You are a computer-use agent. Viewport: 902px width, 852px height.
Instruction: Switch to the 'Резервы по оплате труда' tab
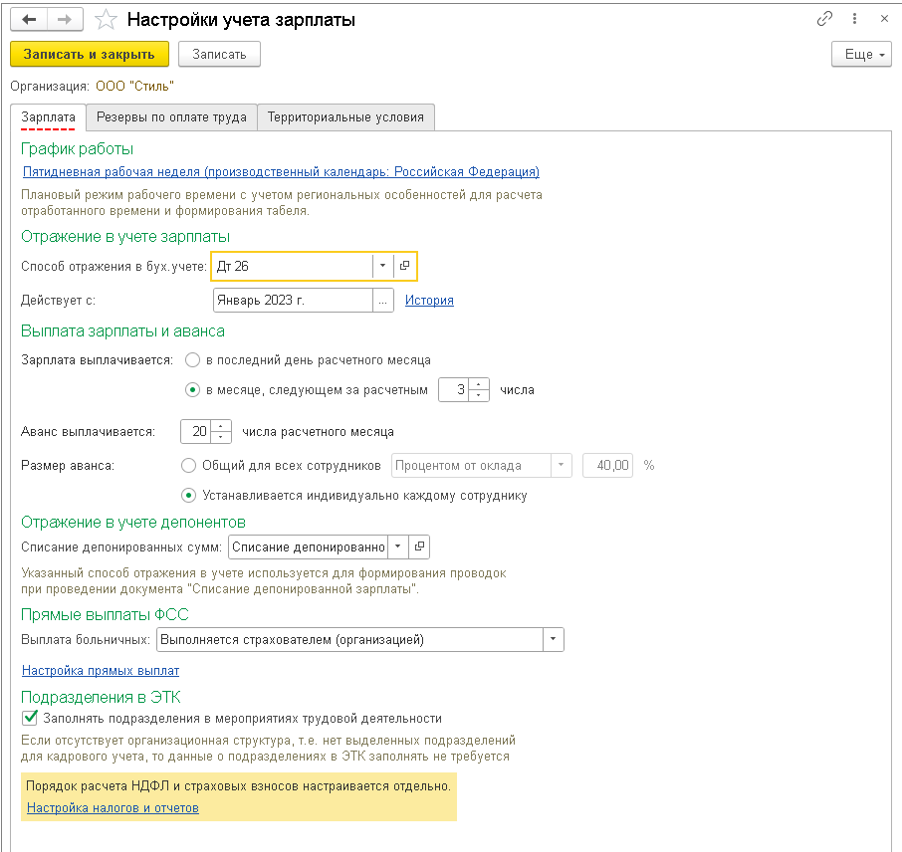click(171, 117)
